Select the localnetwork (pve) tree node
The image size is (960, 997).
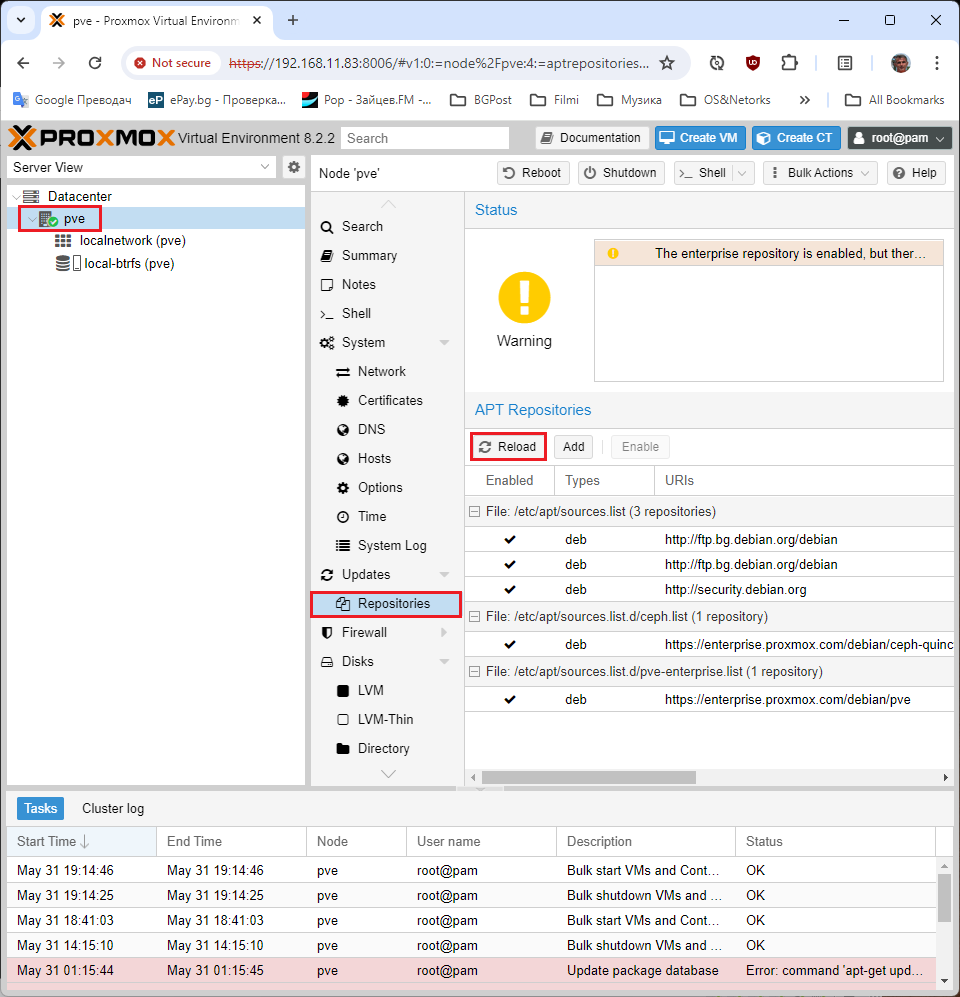(x=132, y=241)
